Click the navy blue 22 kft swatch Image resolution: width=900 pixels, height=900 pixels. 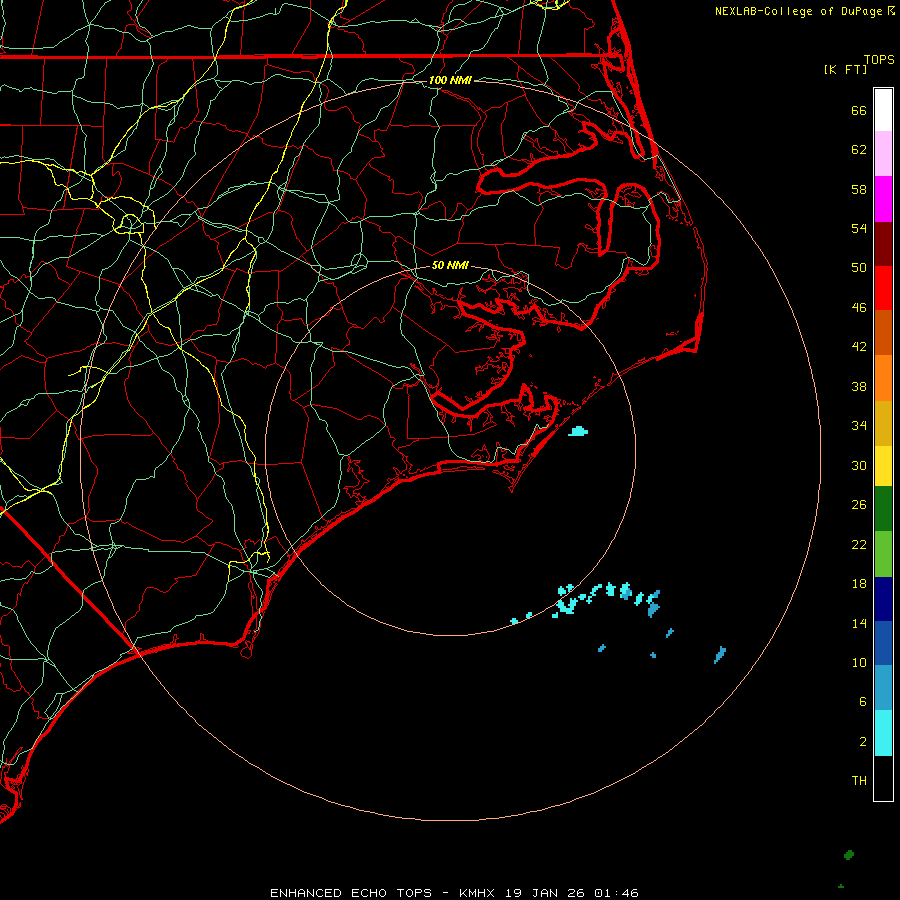click(x=883, y=599)
